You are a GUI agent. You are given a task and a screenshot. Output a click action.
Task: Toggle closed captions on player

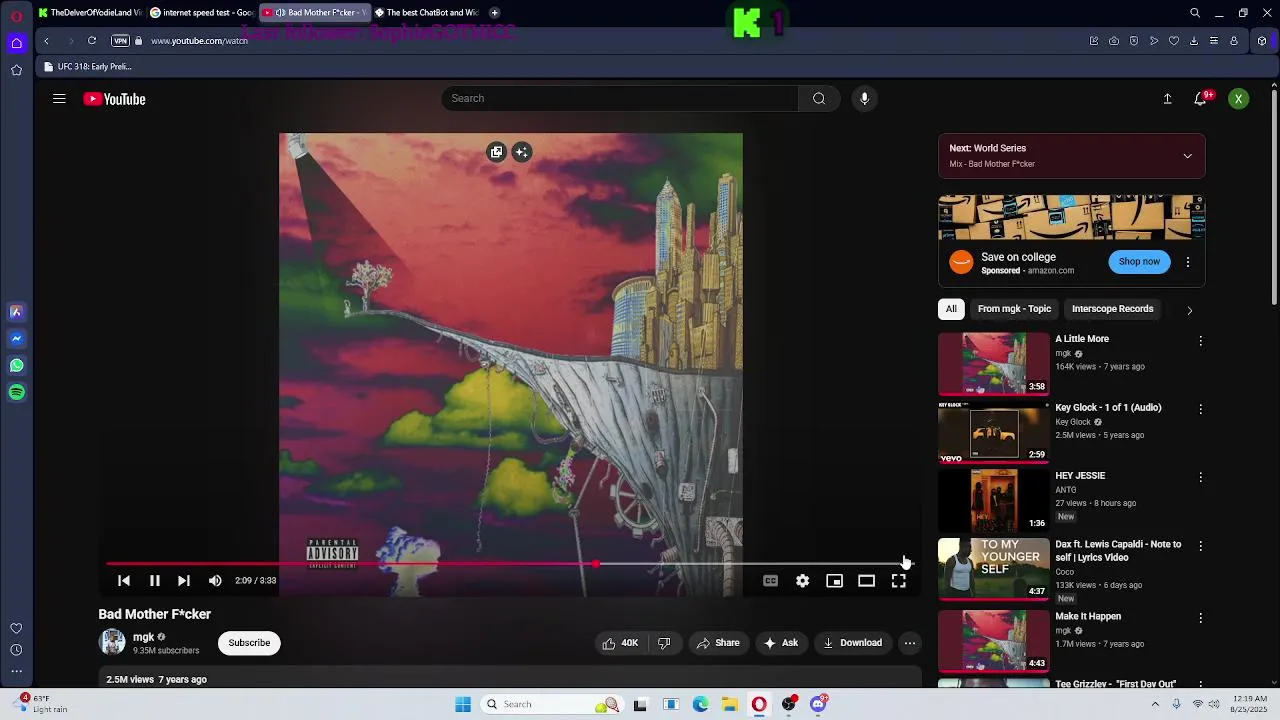point(770,581)
